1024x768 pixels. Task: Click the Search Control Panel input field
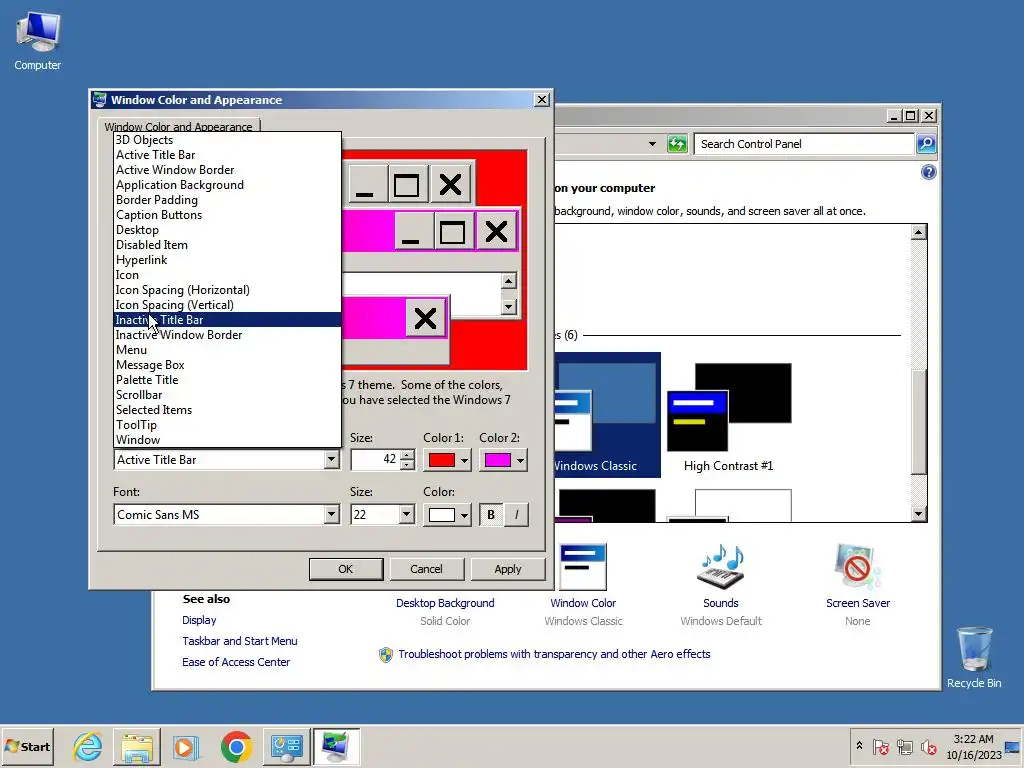coord(805,144)
